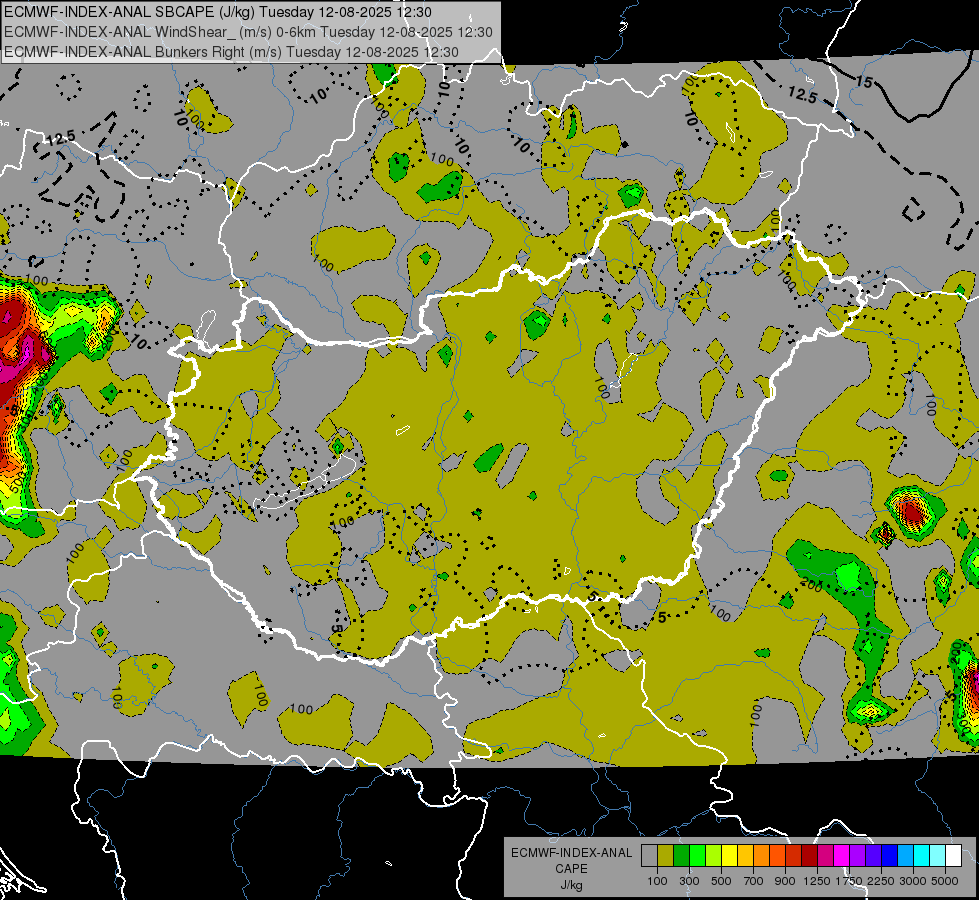Image resolution: width=979 pixels, height=900 pixels.
Task: Click the 100 label under the legend
Action: click(x=657, y=881)
